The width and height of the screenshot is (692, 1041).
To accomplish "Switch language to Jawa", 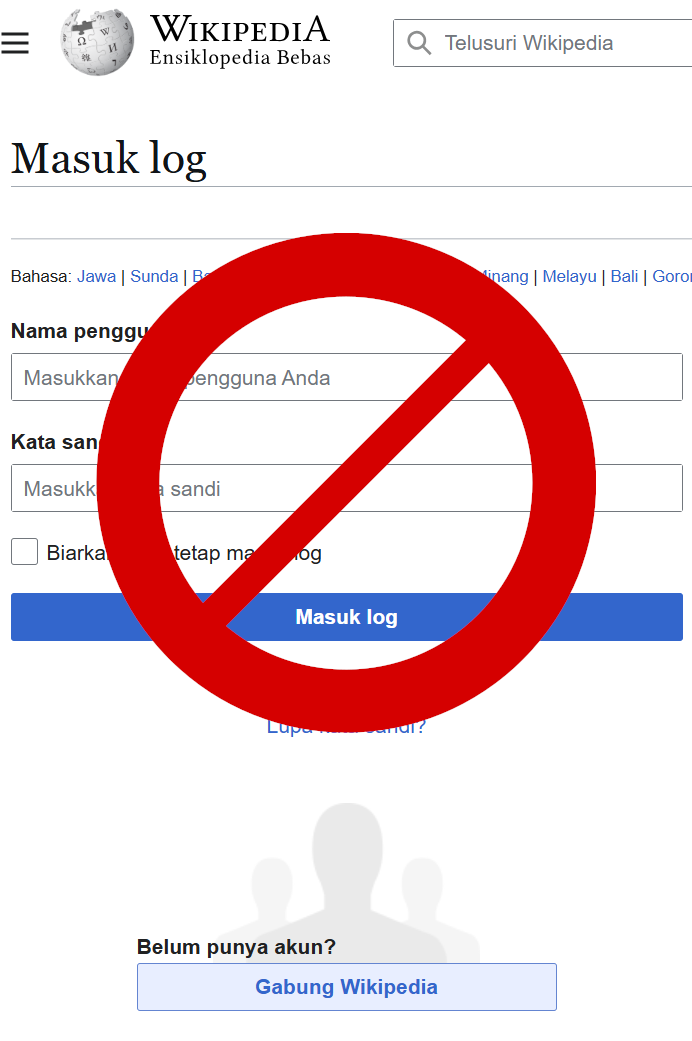I will pos(96,276).
